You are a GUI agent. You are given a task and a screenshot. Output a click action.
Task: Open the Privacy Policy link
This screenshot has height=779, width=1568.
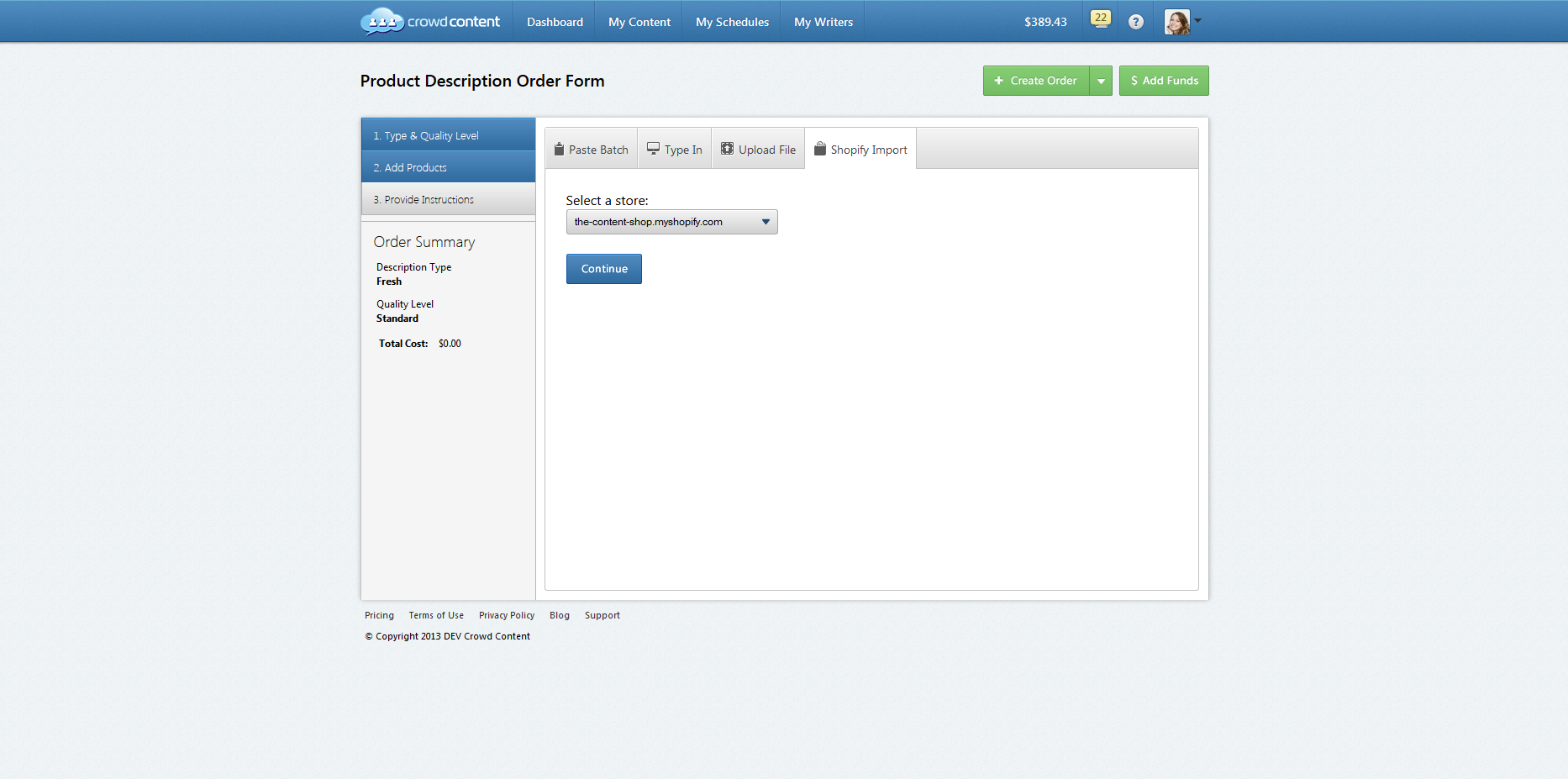point(507,614)
